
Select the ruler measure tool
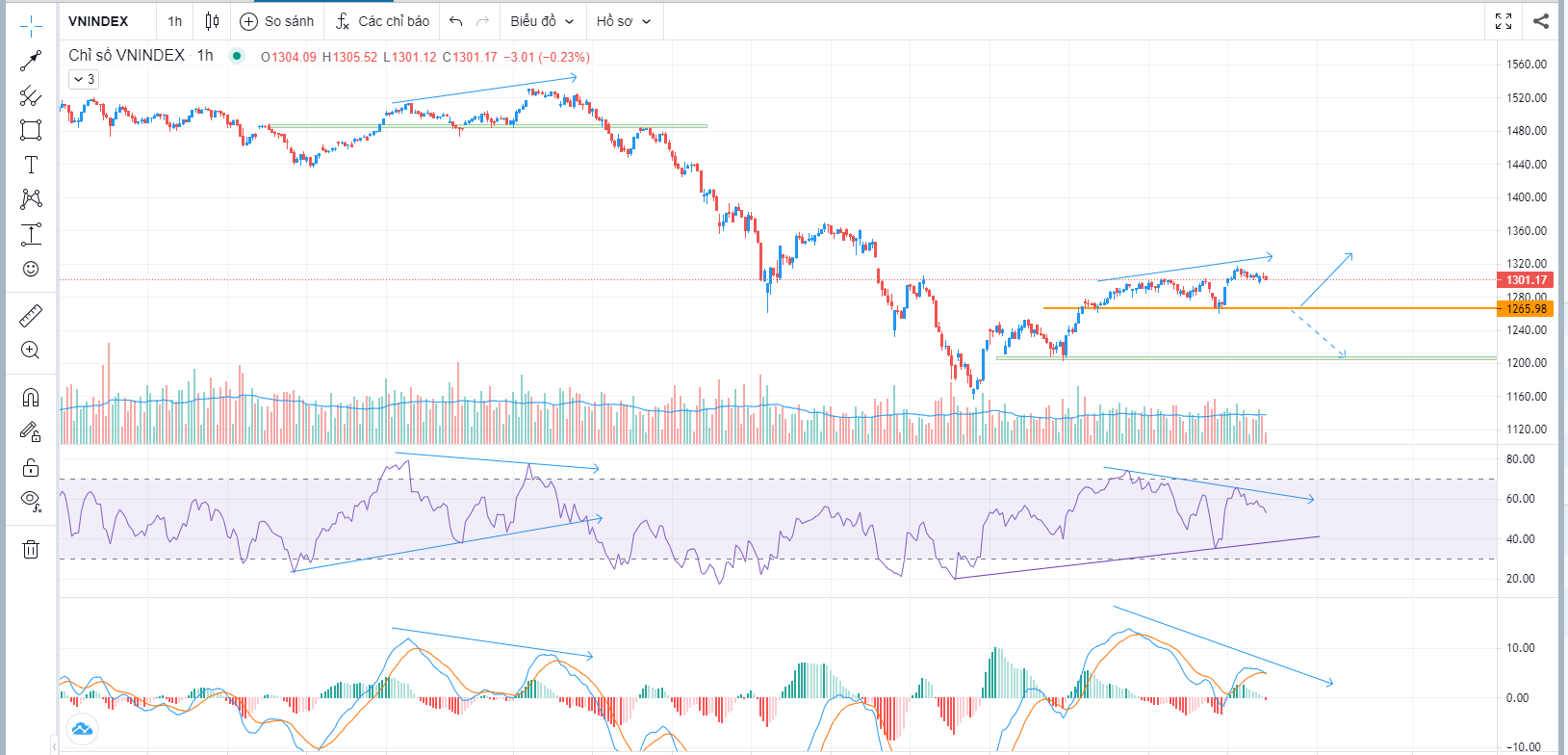coord(31,315)
